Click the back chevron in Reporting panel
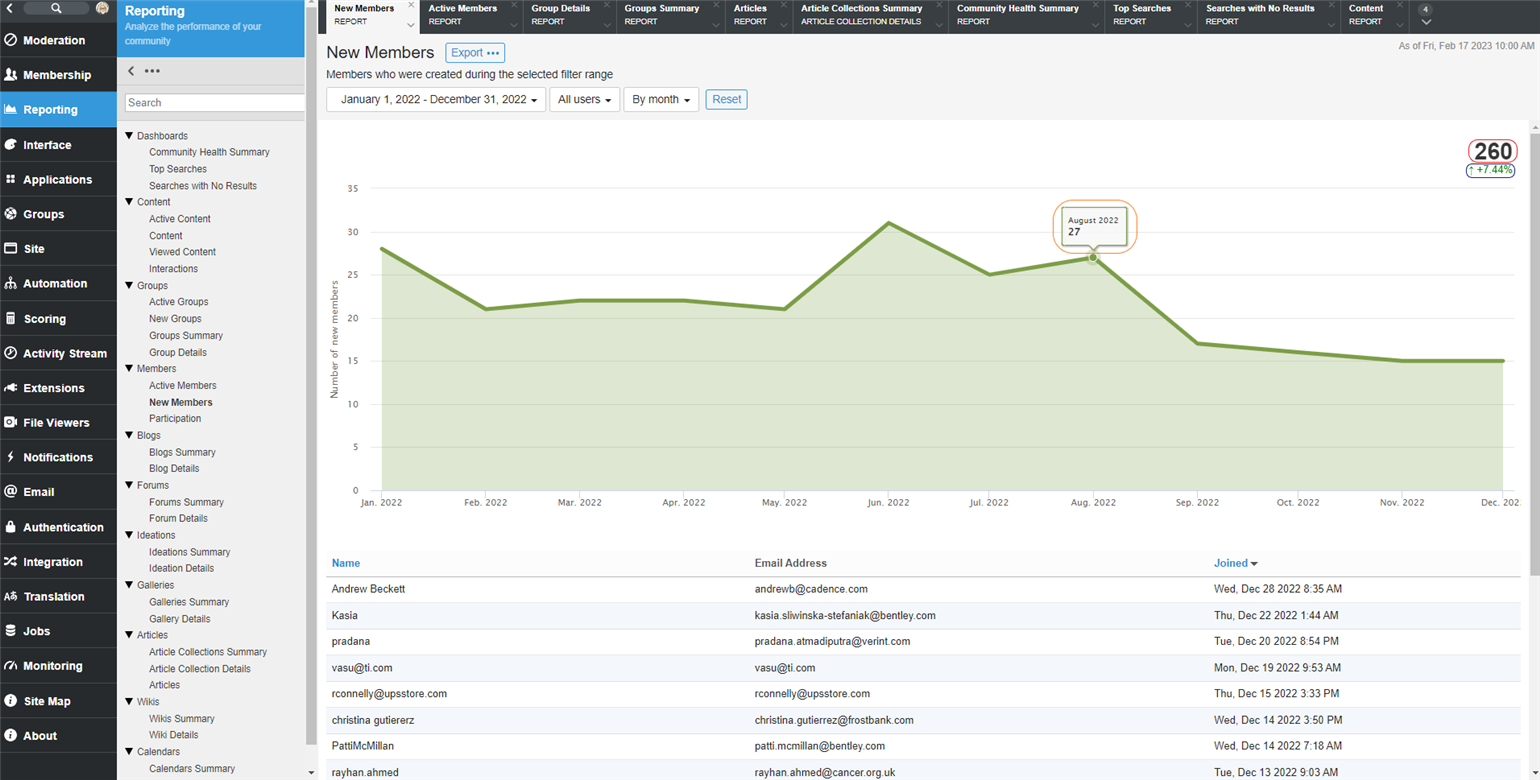 click(132, 71)
